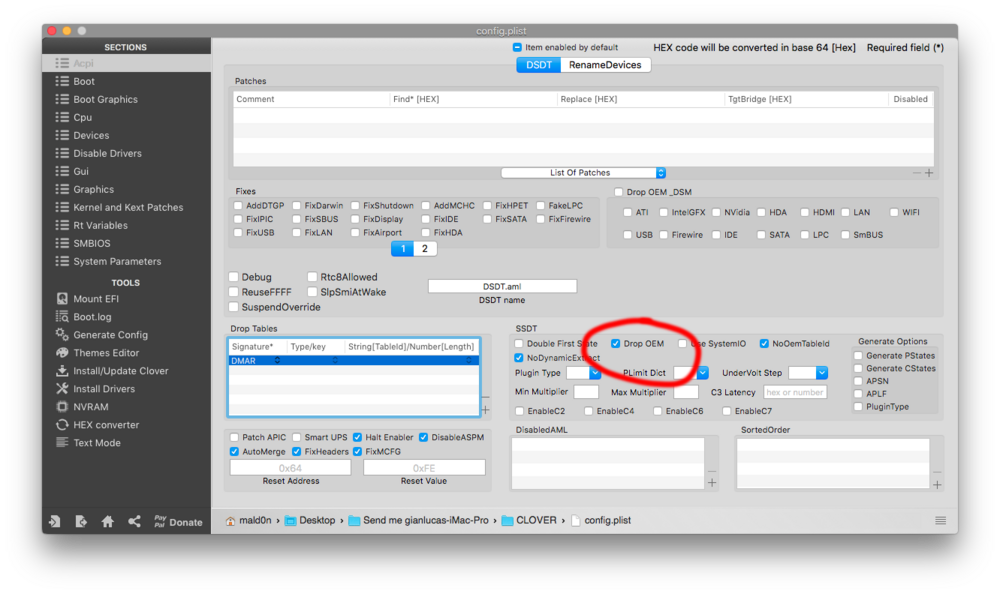The height and width of the screenshot is (594, 1000).
Task: Switch to the RenameDevices tab
Action: [606, 65]
